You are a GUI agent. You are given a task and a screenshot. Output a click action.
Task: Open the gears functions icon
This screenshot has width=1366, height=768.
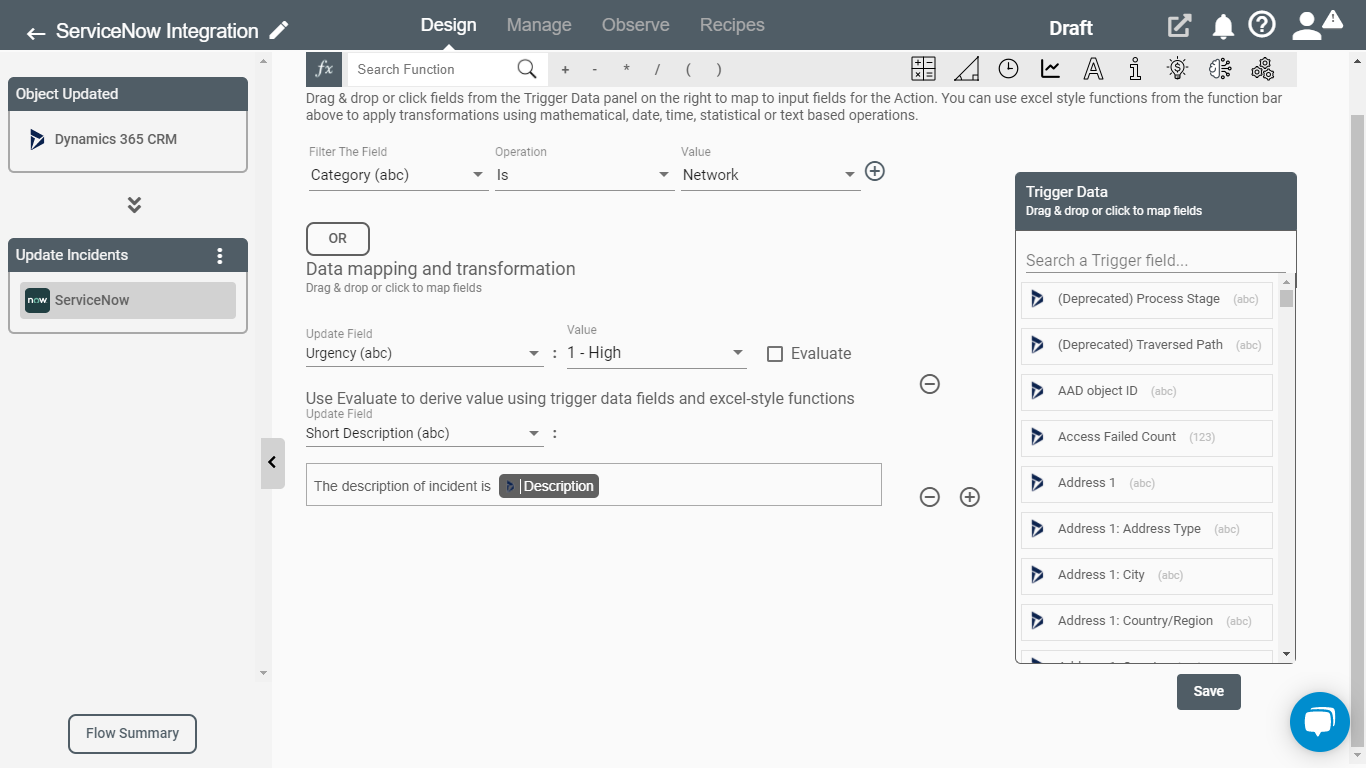[x=1263, y=69]
